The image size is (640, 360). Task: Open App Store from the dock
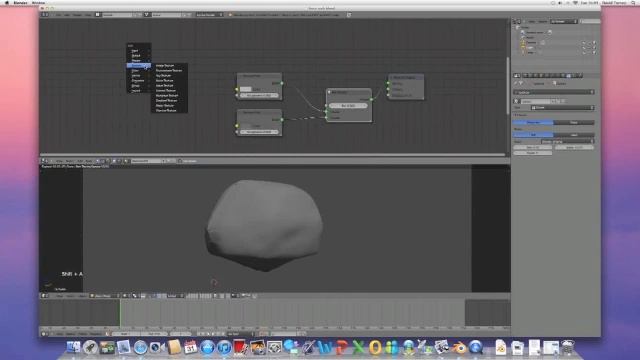(x=207, y=348)
